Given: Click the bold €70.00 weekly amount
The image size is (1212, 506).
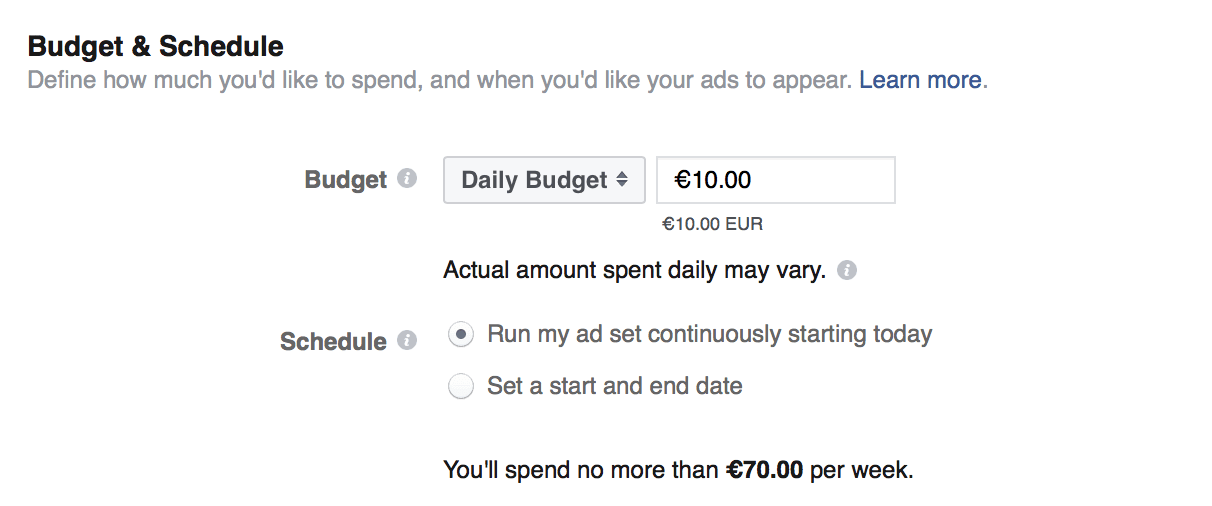Looking at the screenshot, I should coord(763,470).
